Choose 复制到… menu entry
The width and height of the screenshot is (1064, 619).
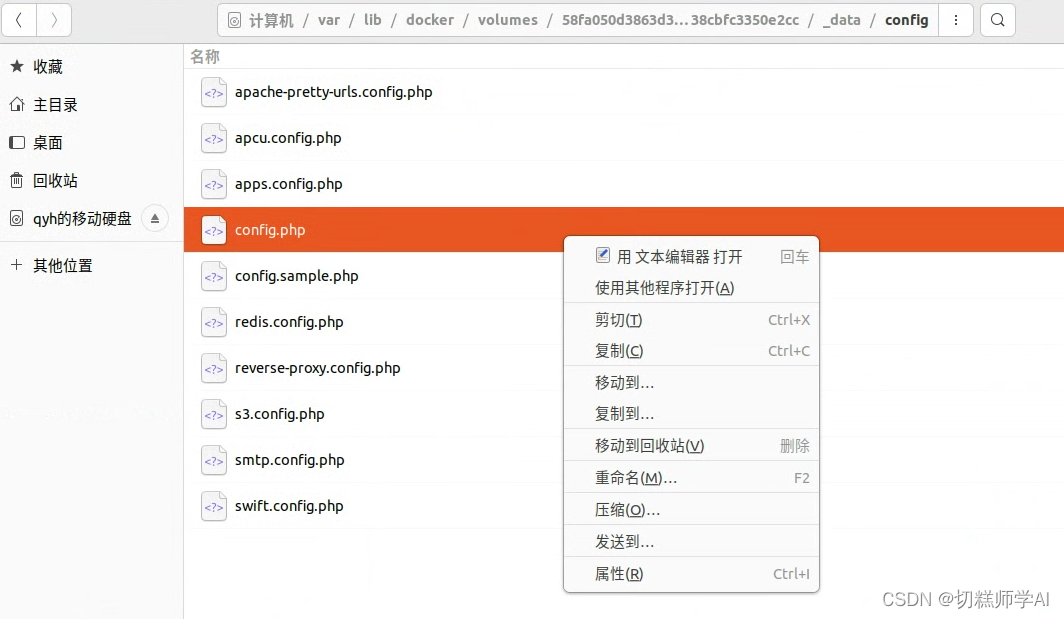pos(691,414)
